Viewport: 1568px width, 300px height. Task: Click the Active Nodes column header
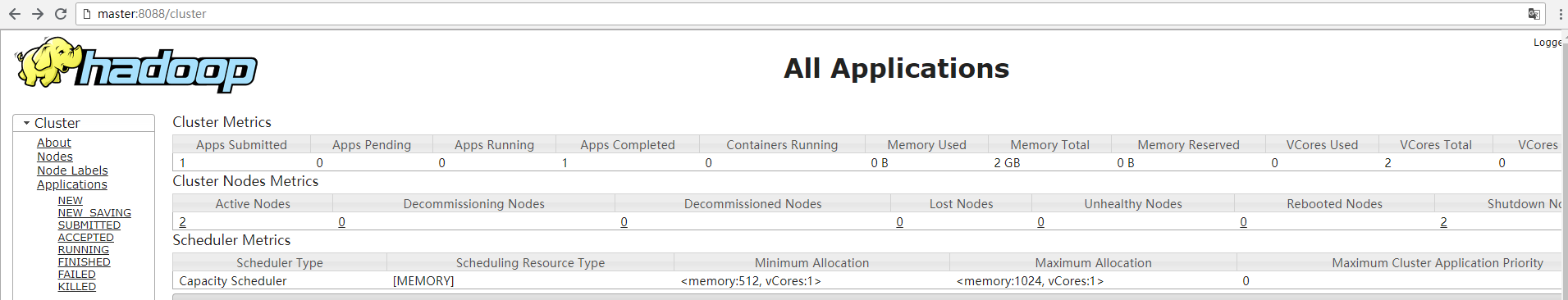tap(253, 204)
